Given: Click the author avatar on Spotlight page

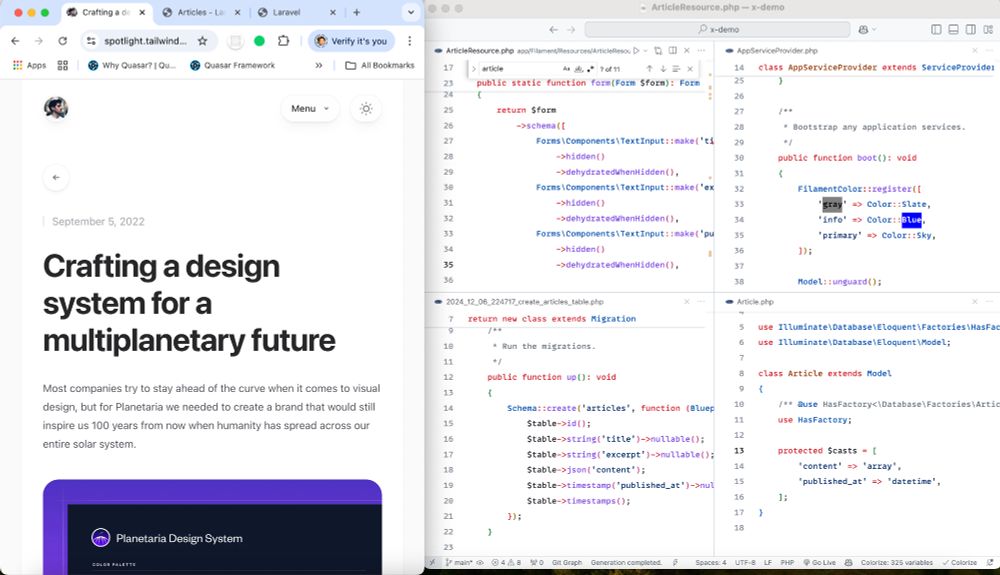Looking at the screenshot, I should point(56,108).
